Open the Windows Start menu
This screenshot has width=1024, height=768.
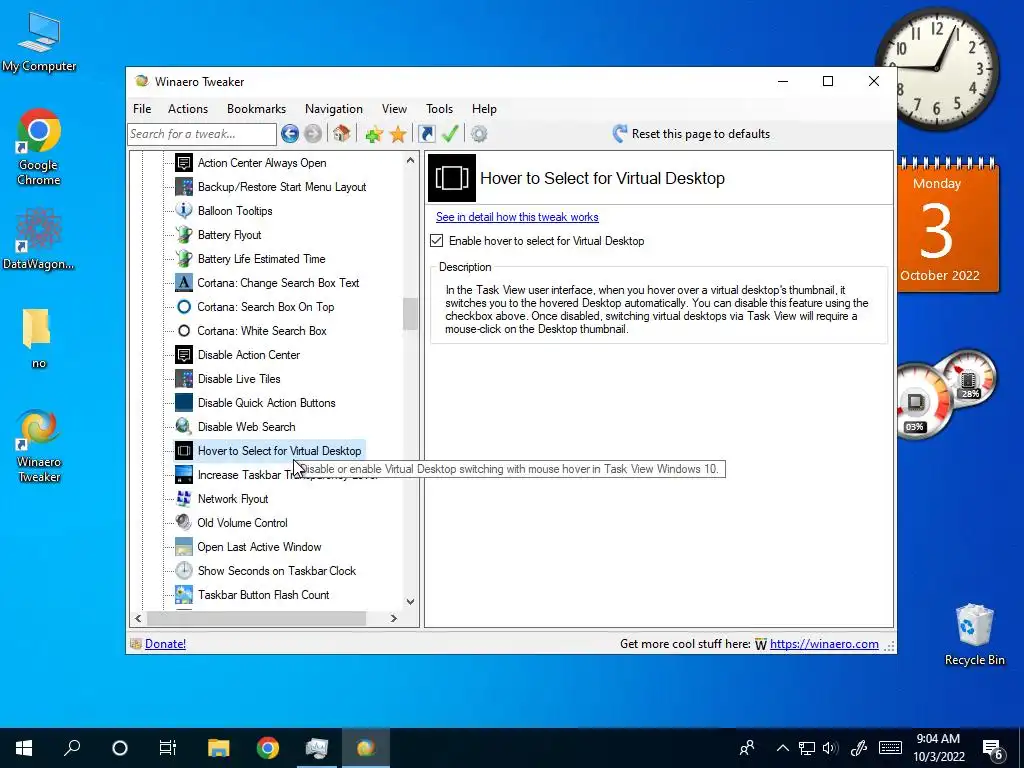(x=24, y=748)
